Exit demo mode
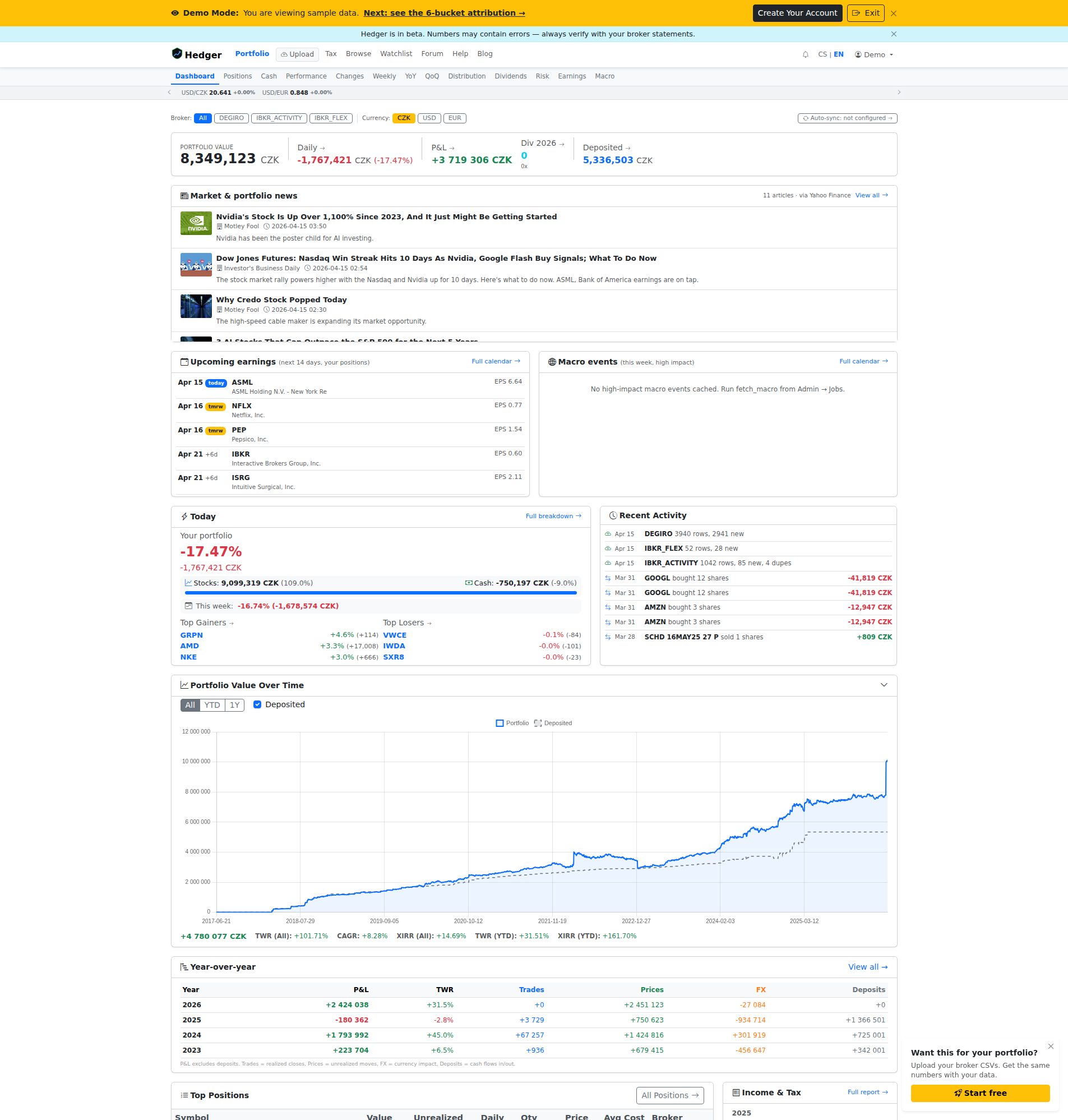The width and height of the screenshot is (1068, 1120). tap(865, 13)
